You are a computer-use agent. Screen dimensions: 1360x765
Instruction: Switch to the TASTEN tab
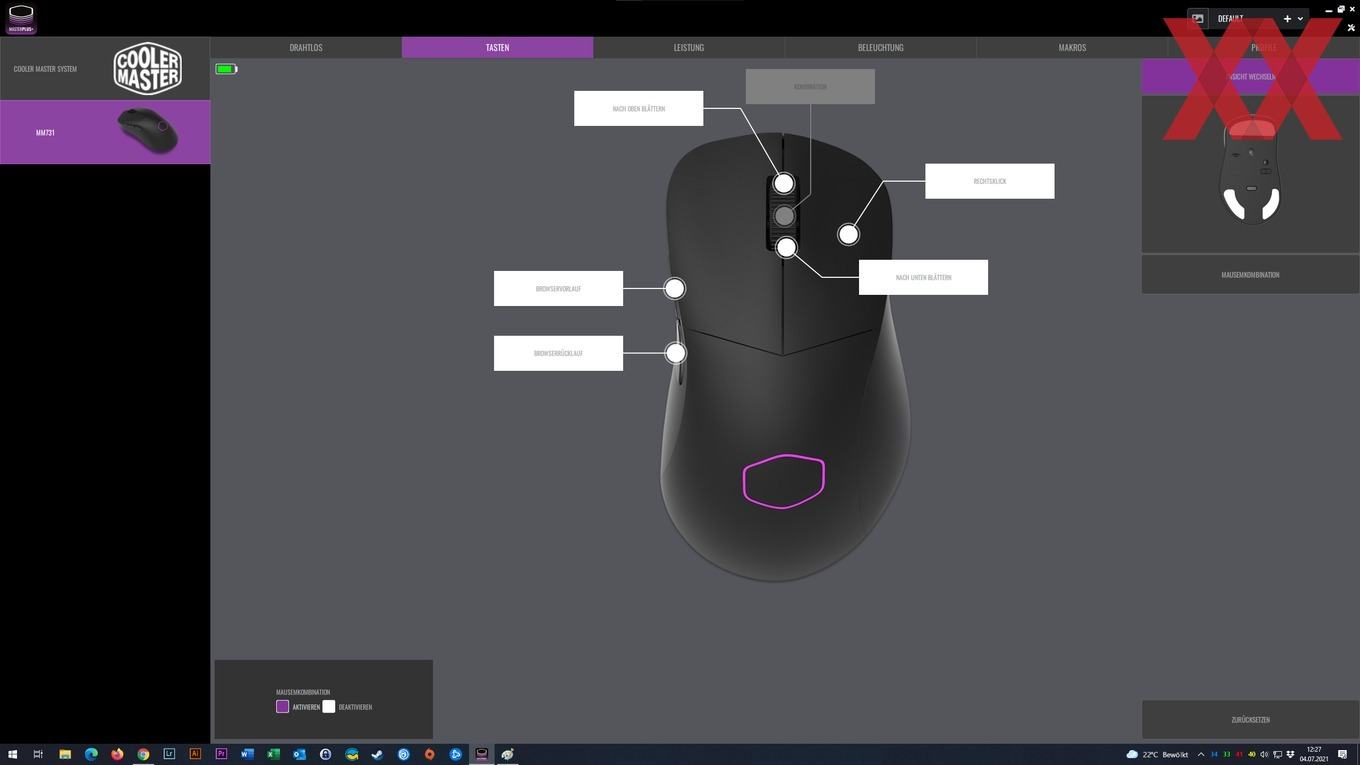coord(497,47)
